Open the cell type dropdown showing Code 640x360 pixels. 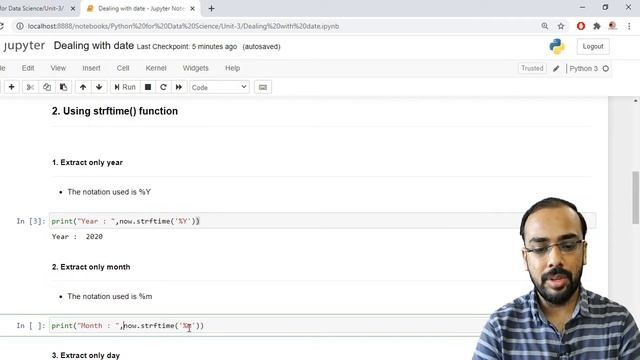click(219, 87)
